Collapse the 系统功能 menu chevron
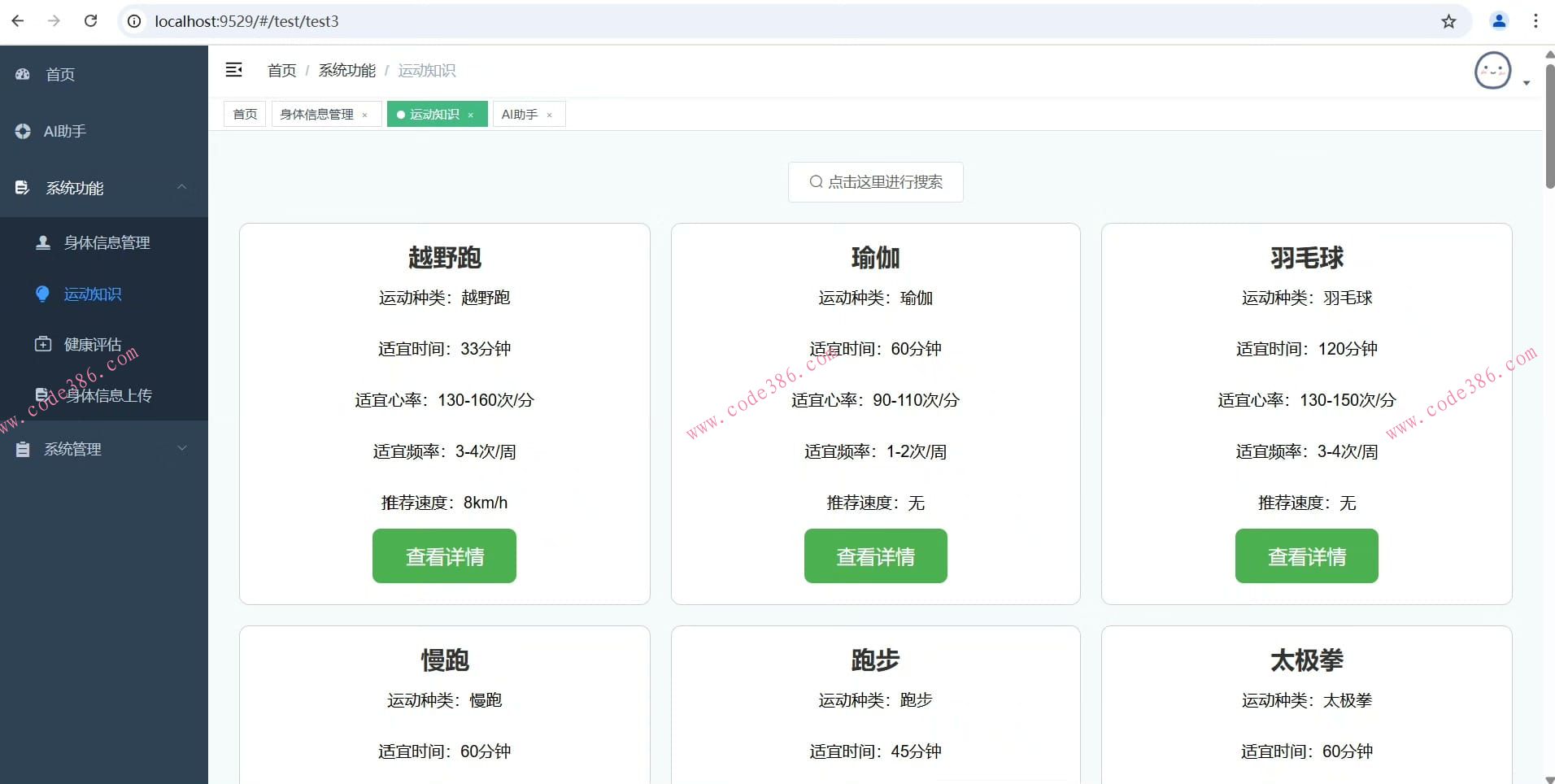The width and height of the screenshot is (1555, 784). pyautogui.click(x=182, y=187)
